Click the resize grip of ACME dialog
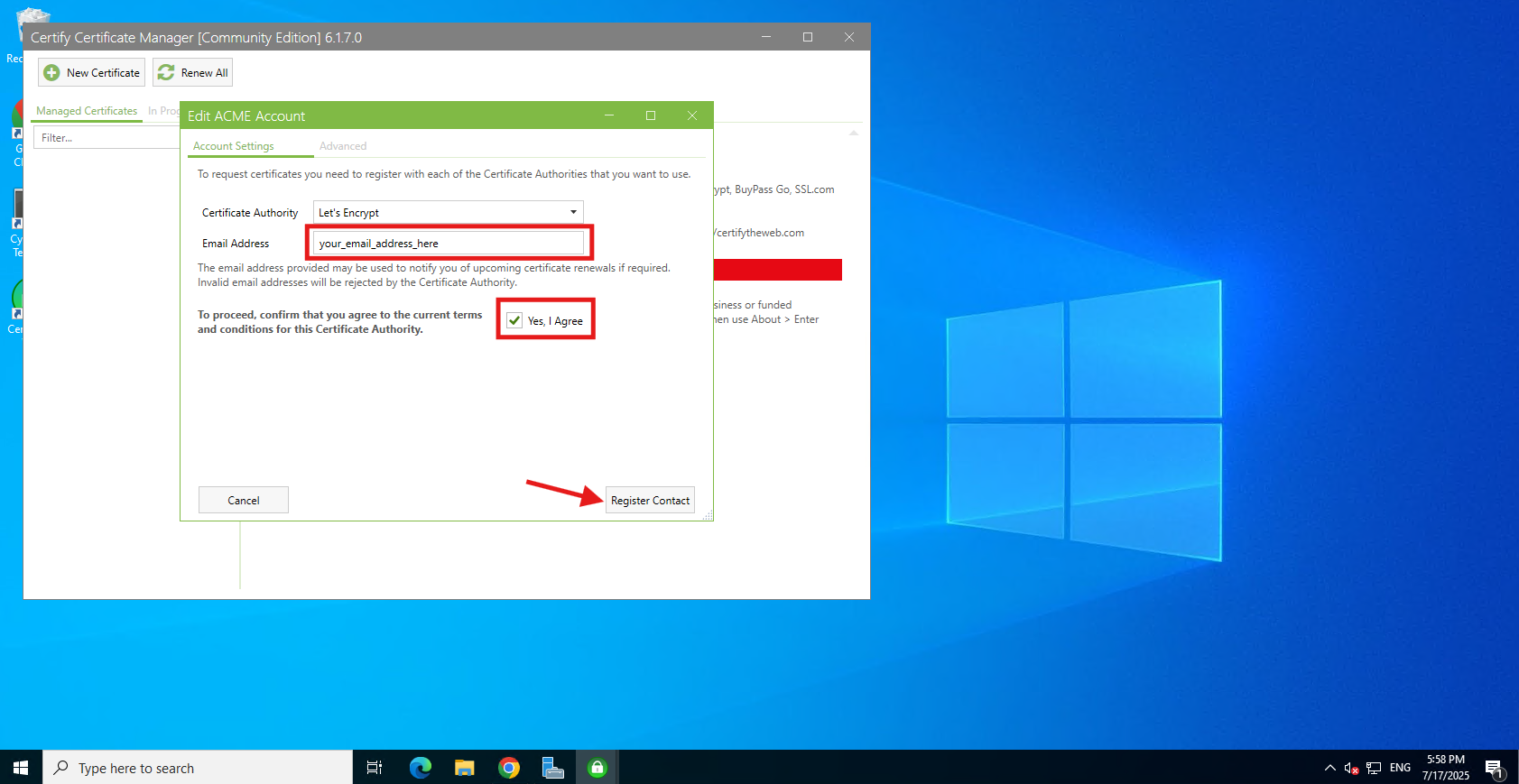 (708, 515)
